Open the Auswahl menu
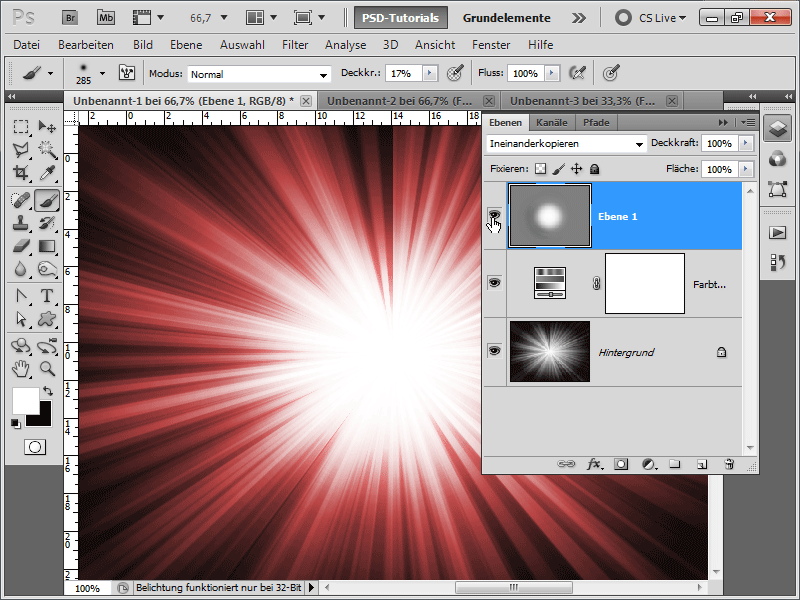The width and height of the screenshot is (800, 600). point(242,45)
